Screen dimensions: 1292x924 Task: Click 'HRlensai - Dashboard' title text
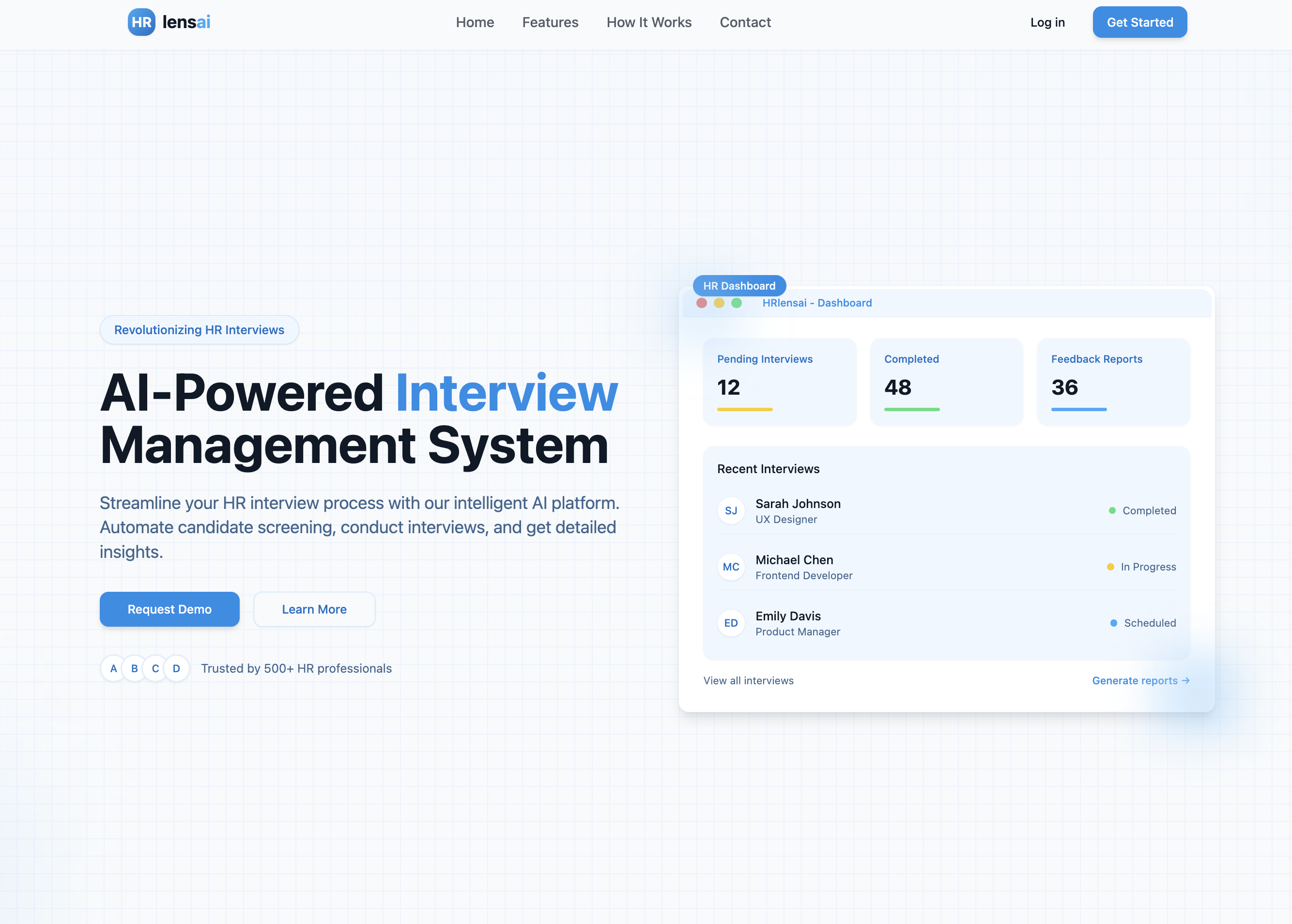[x=817, y=303]
